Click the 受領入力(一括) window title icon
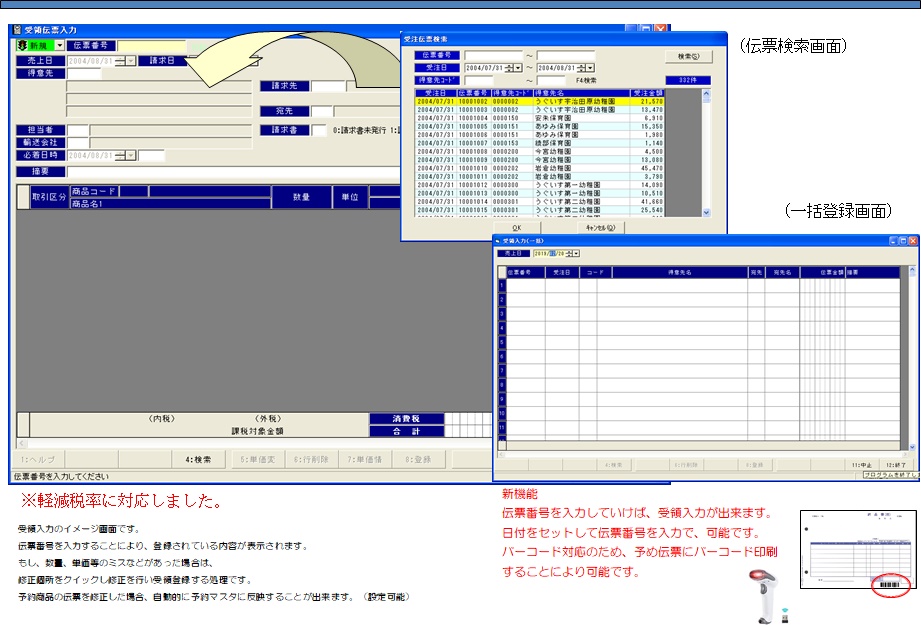Viewport: 921px width, 625px height. coord(498,241)
